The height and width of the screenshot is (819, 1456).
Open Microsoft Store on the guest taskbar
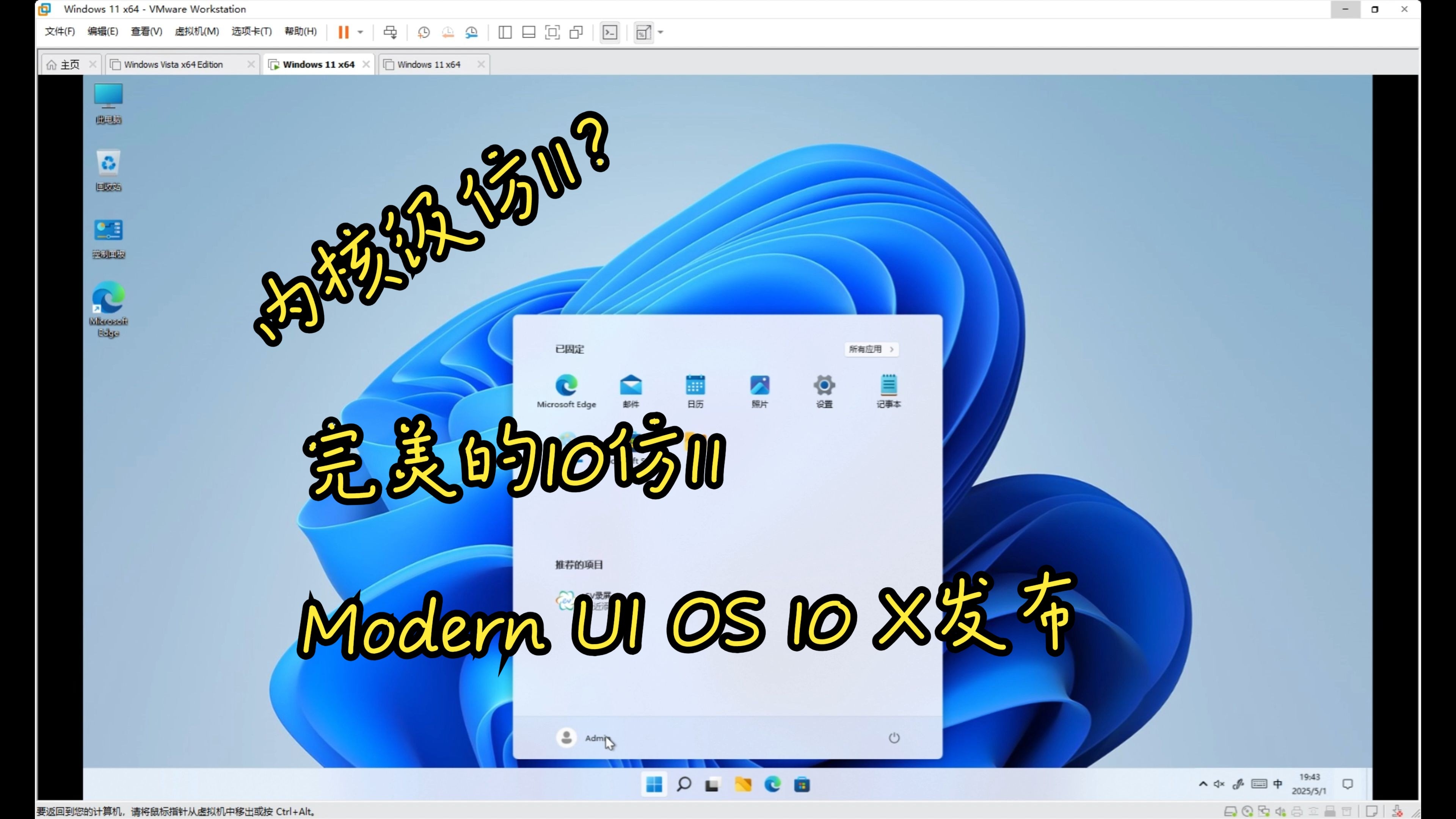tap(802, 784)
